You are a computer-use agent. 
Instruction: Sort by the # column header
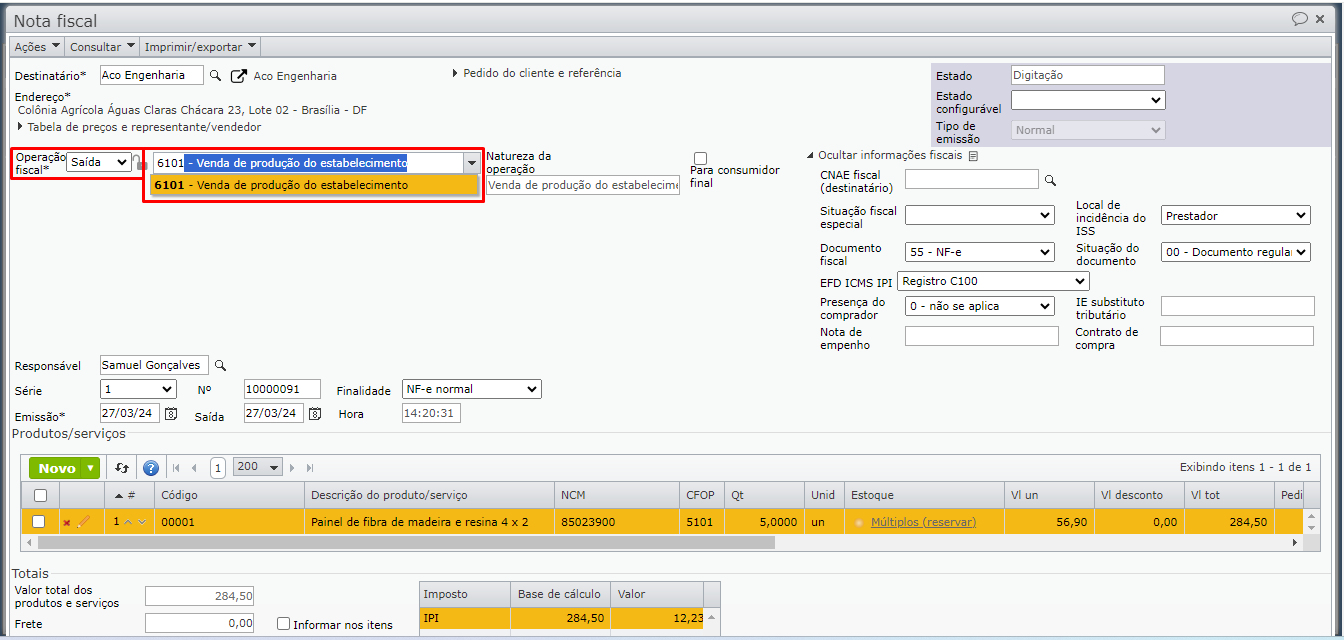[x=129, y=495]
